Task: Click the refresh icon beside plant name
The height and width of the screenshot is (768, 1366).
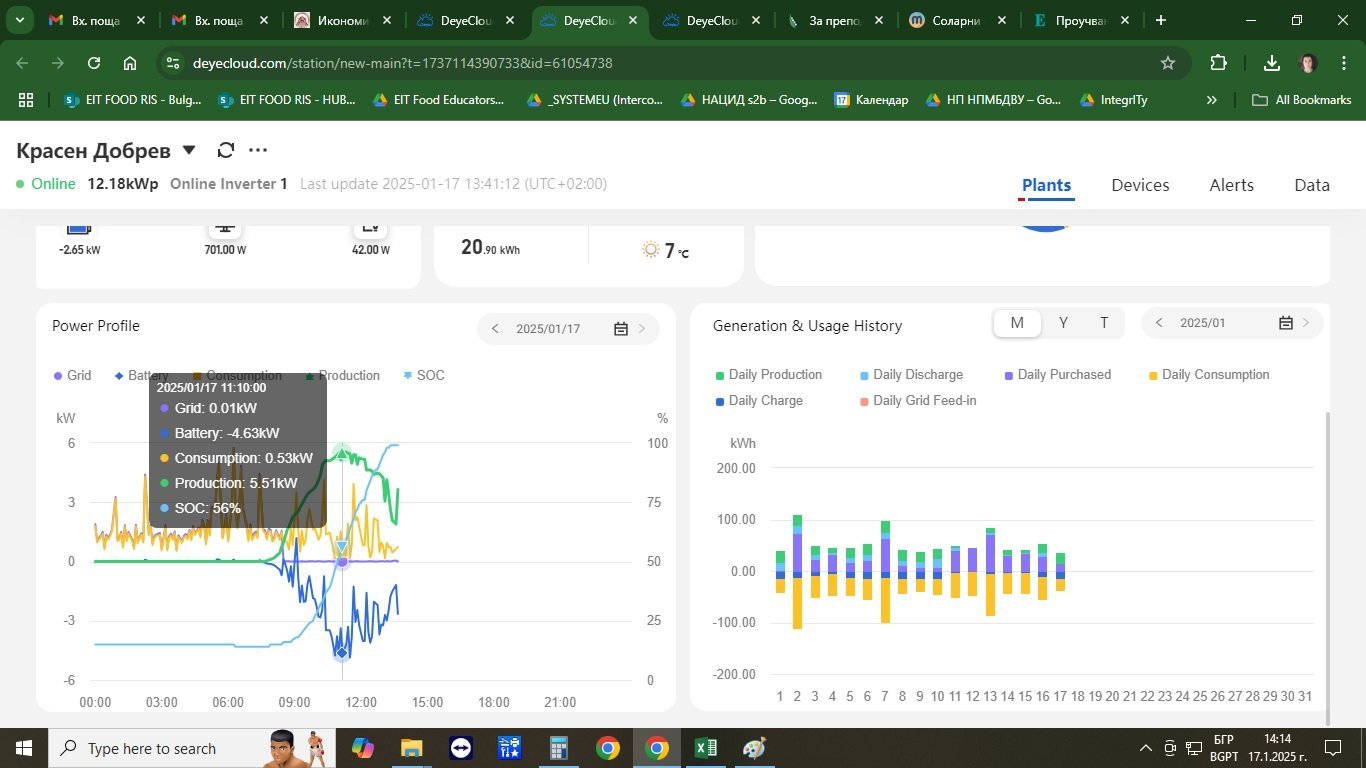Action: pyautogui.click(x=226, y=150)
